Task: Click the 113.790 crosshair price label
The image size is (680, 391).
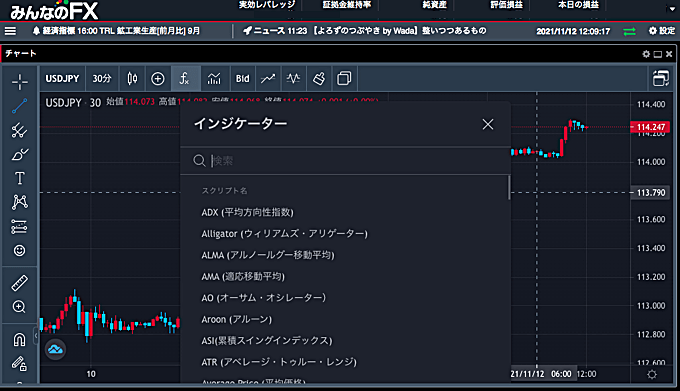Action: pos(651,192)
